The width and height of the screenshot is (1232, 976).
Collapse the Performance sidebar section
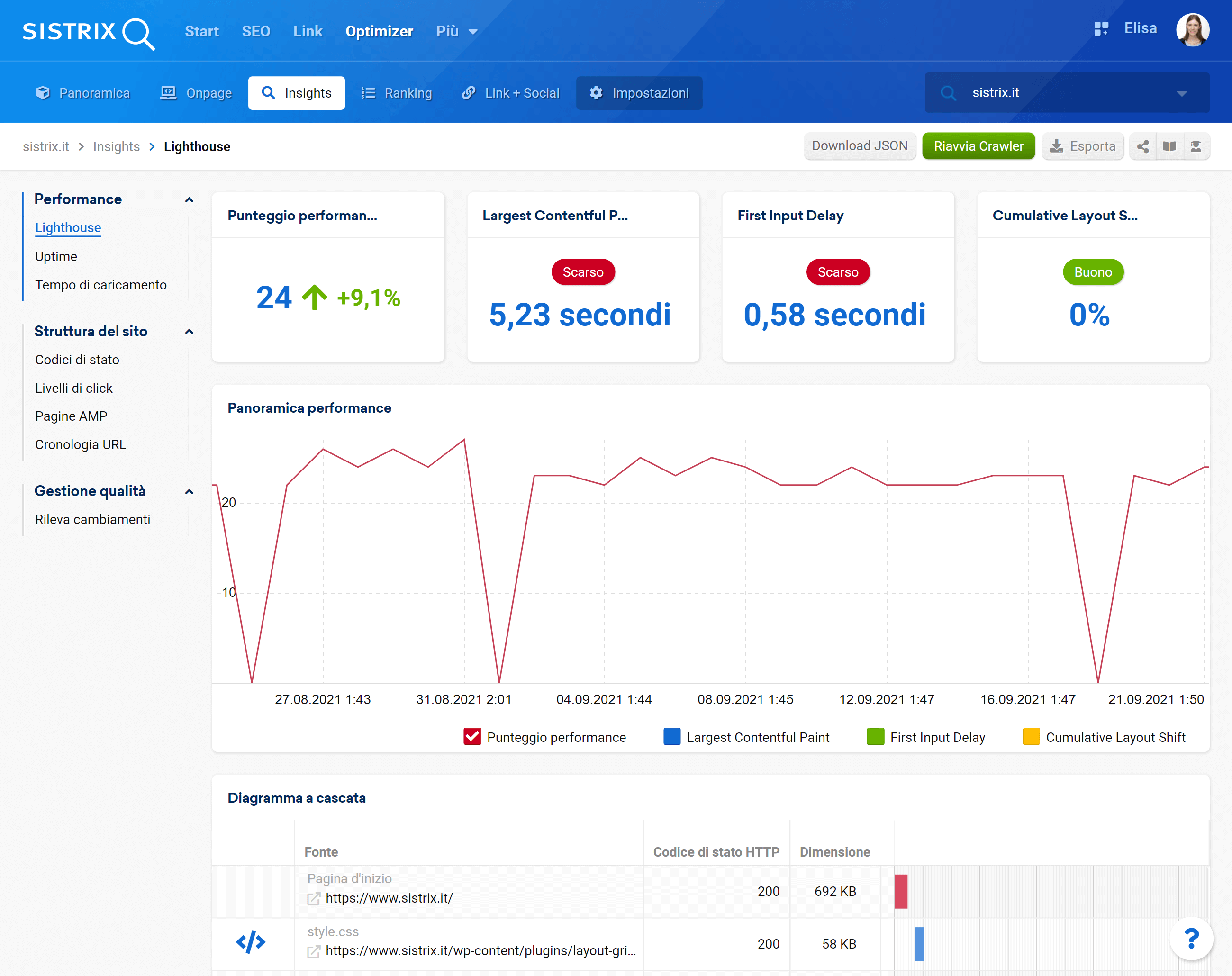(x=189, y=199)
